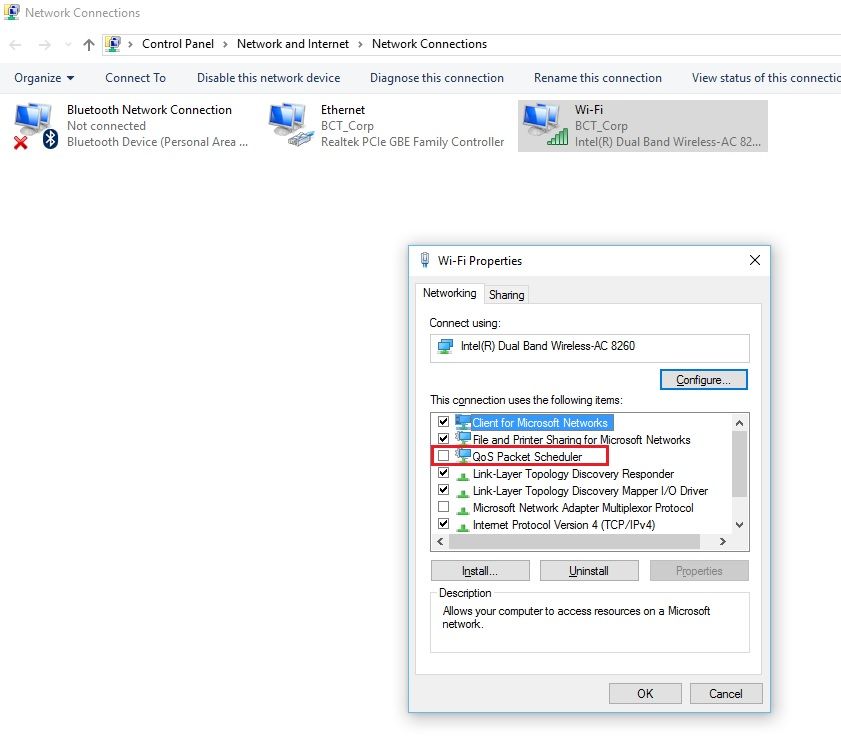Select the Wi-Fi adapter icon

tap(545, 125)
